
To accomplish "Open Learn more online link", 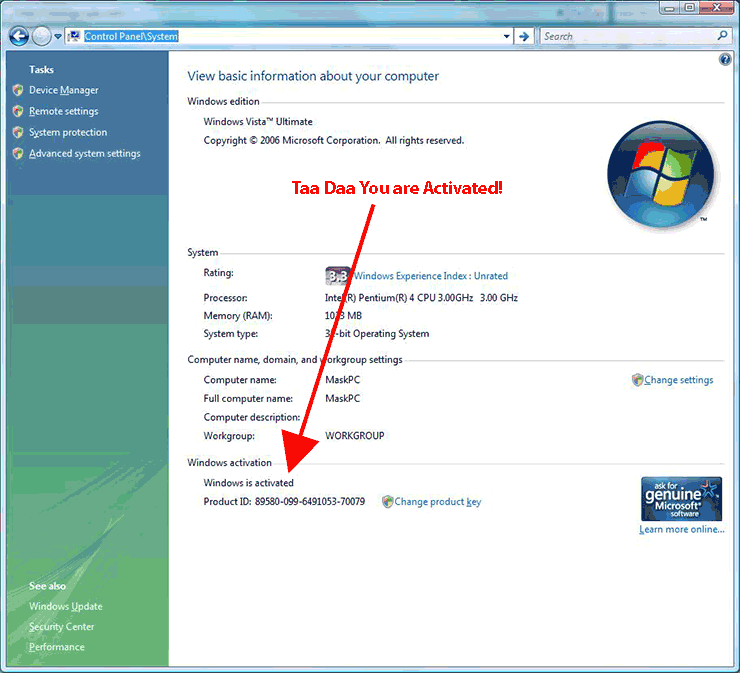I will click(681, 530).
